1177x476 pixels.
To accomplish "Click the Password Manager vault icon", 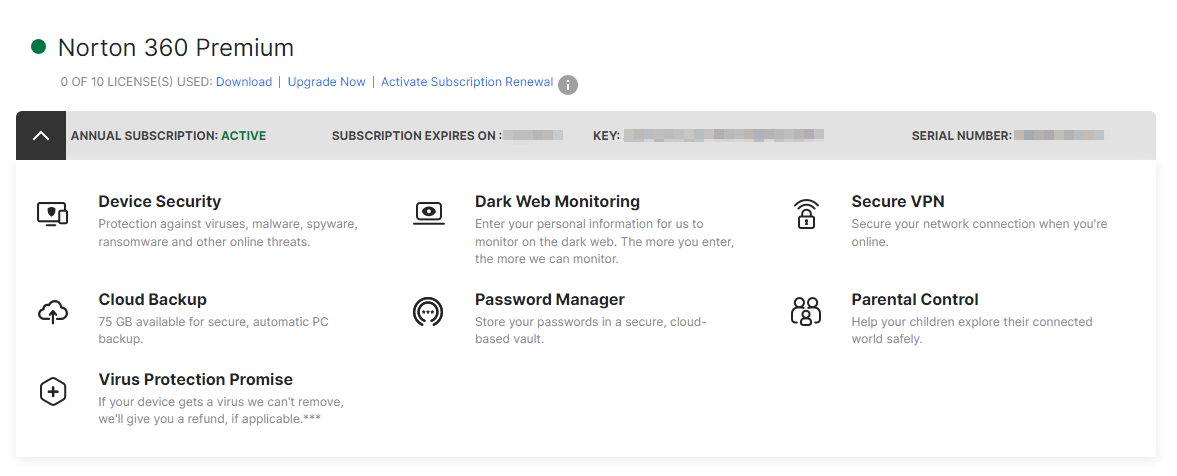I will click(x=428, y=312).
